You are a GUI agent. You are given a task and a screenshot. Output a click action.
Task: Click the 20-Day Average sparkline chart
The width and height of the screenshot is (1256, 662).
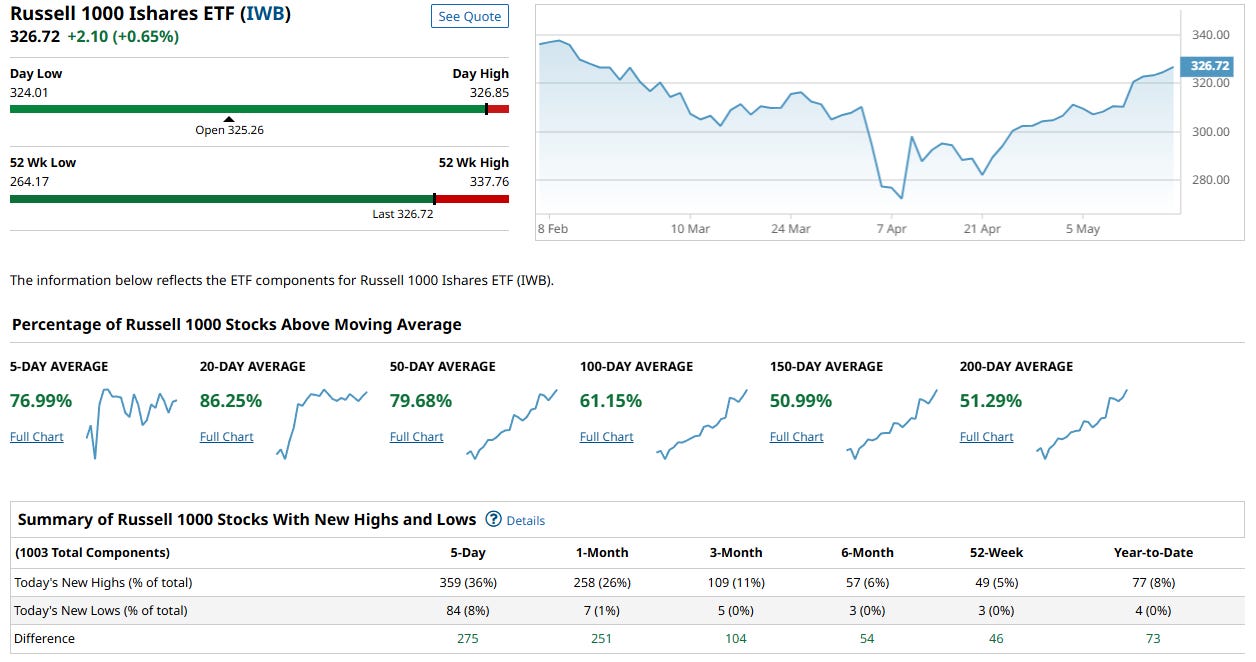(322, 424)
